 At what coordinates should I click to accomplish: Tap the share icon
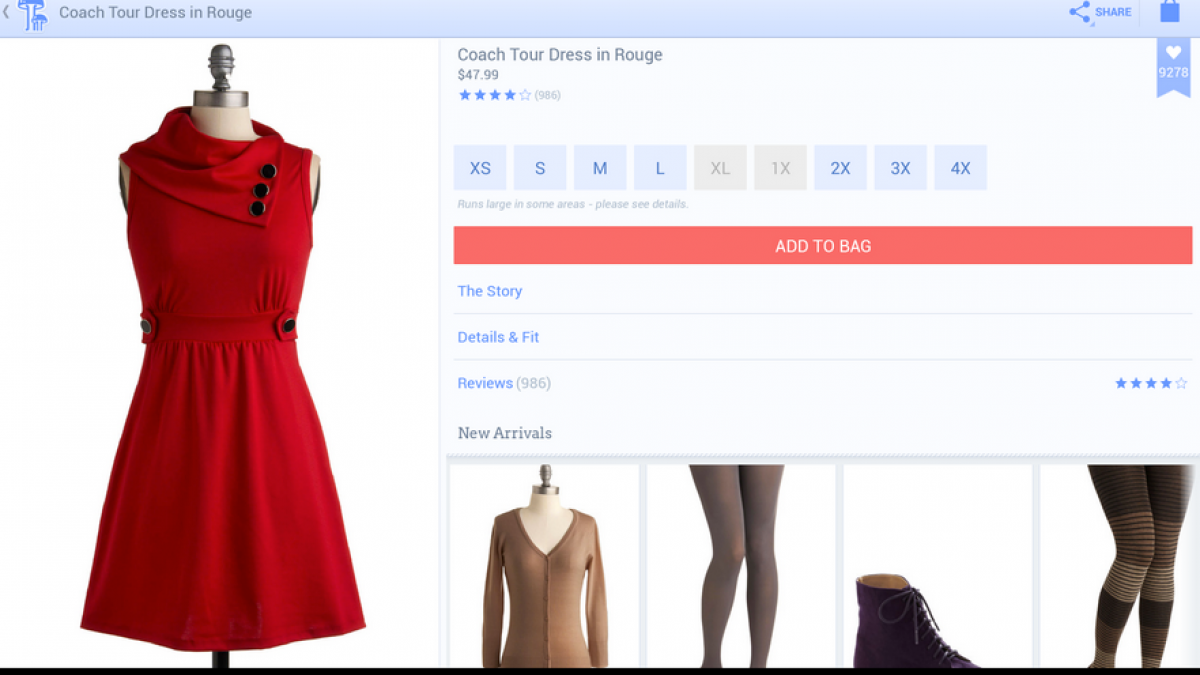pyautogui.click(x=1080, y=13)
